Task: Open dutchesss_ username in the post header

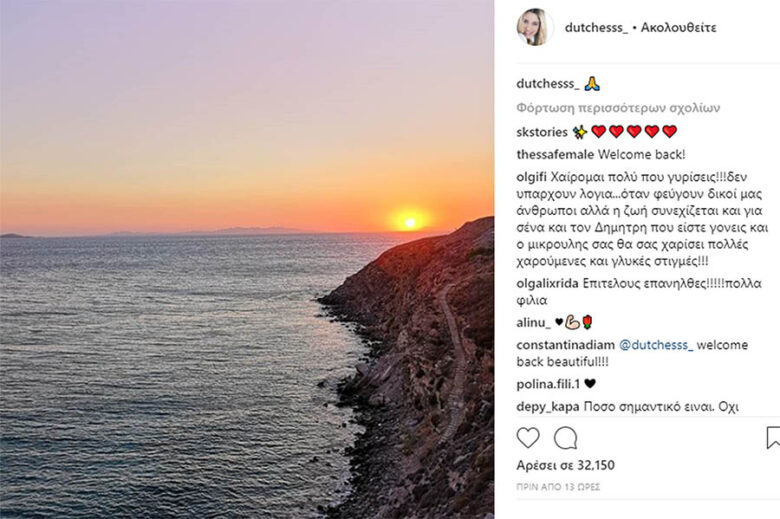Action: click(x=596, y=27)
